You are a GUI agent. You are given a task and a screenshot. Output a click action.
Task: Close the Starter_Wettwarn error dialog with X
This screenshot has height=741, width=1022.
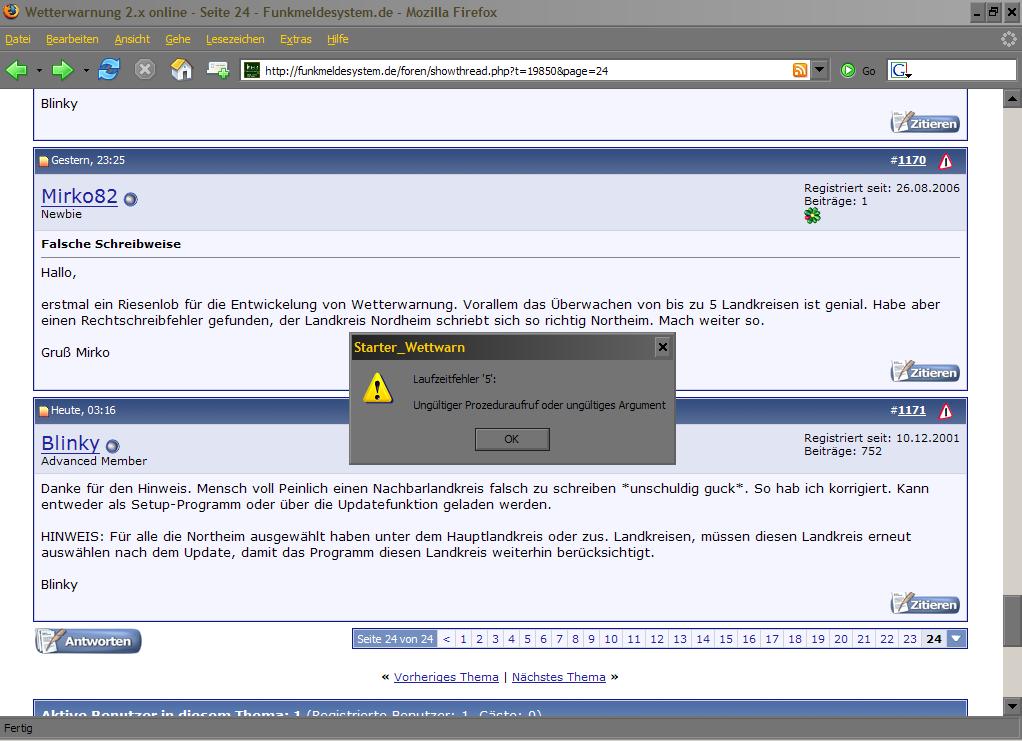tap(662, 347)
